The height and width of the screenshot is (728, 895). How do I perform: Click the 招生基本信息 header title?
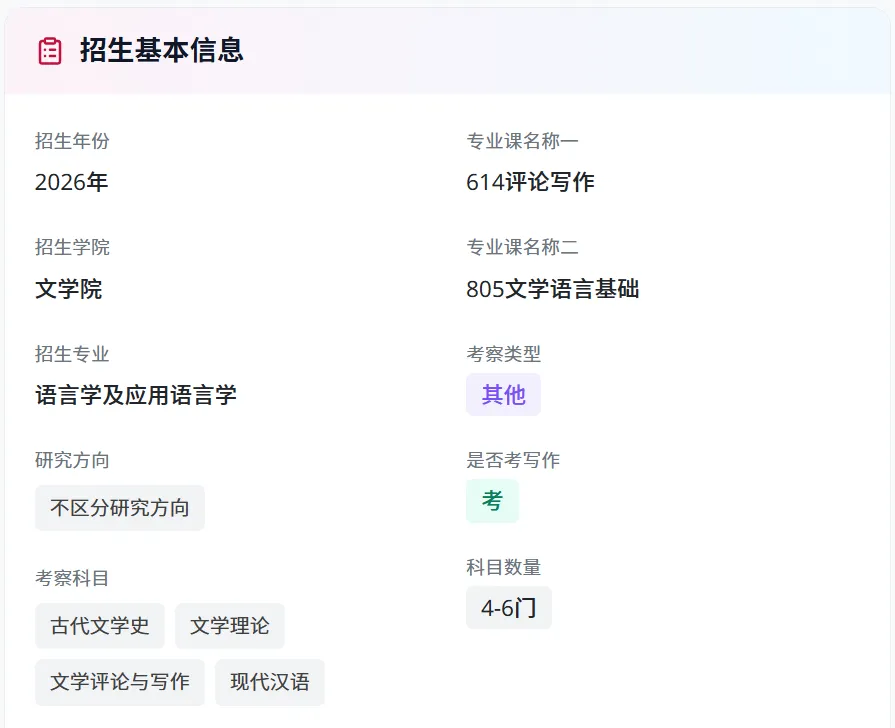(x=162, y=51)
